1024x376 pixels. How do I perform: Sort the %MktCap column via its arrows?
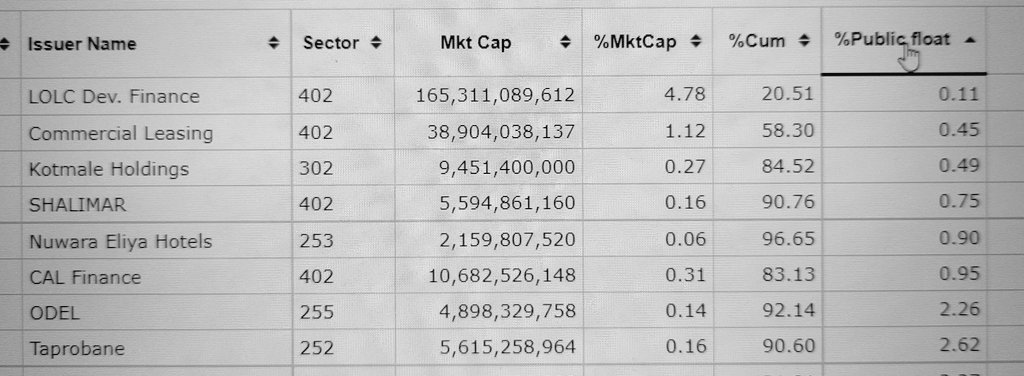point(696,42)
